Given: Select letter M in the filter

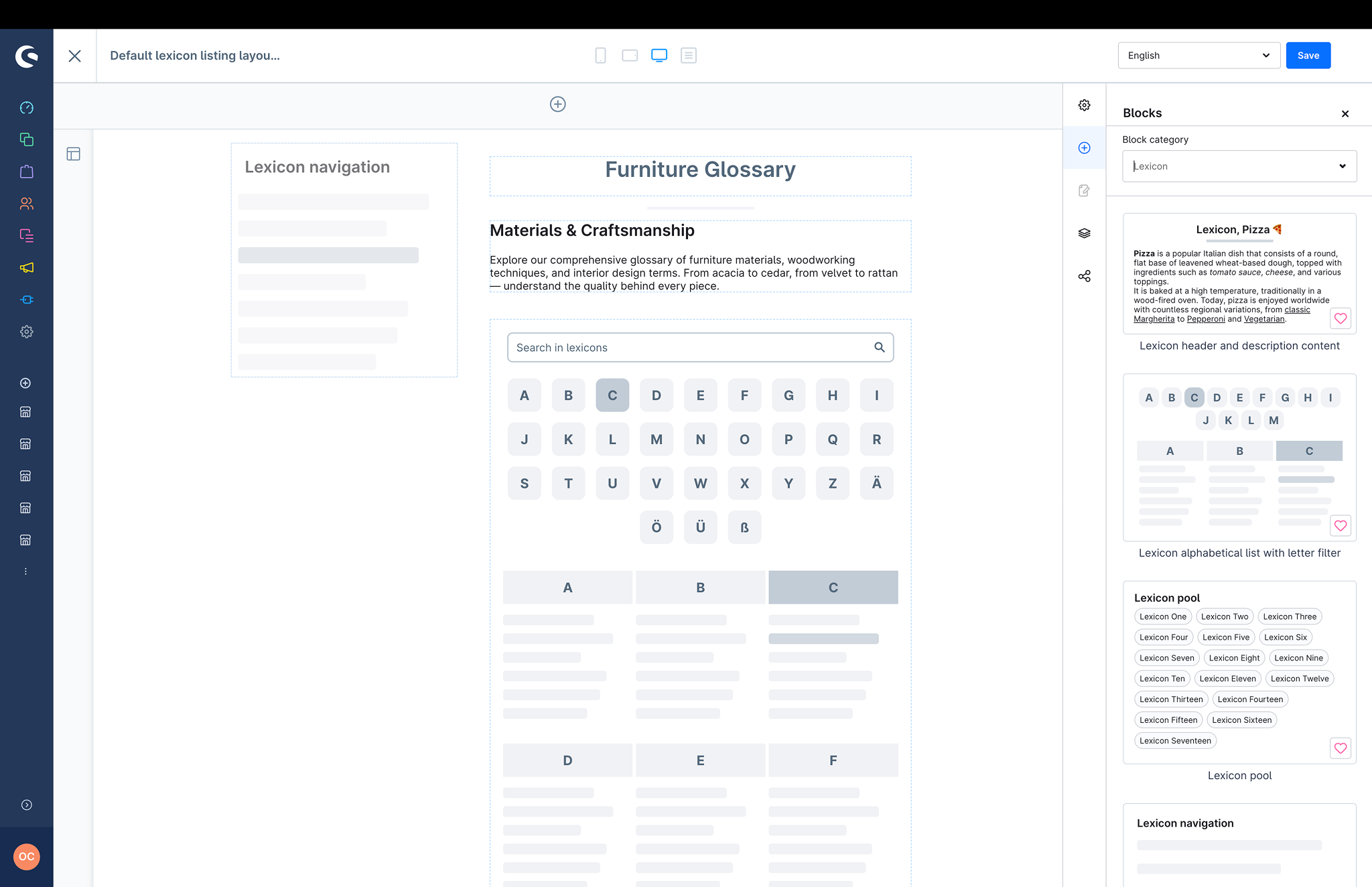Looking at the screenshot, I should pos(657,439).
